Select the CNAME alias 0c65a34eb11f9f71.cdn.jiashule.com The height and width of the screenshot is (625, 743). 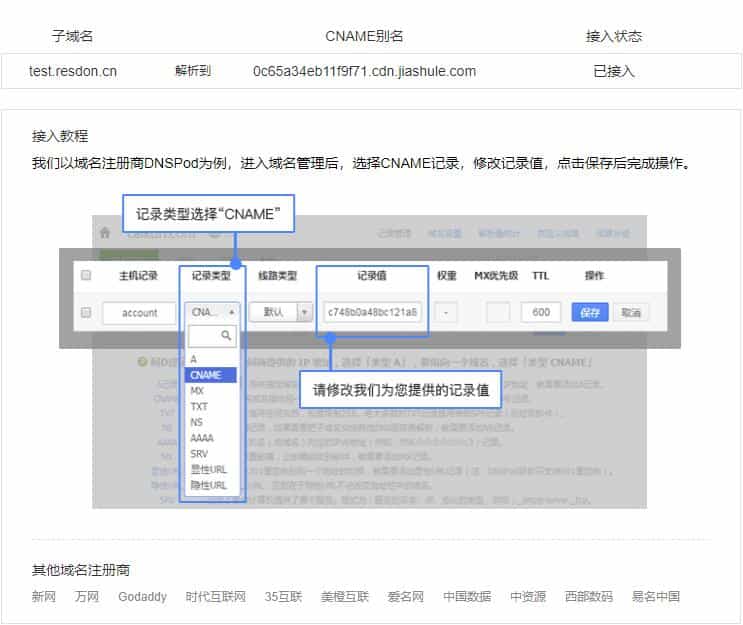[x=364, y=71]
